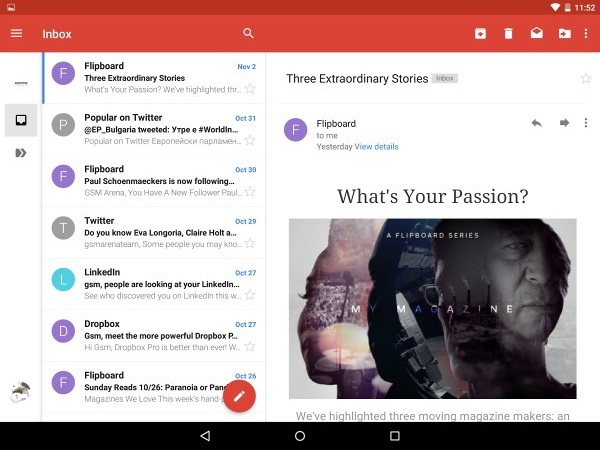Tap the 'Three Extraordinary Stories' subject in list
This screenshot has height=450, width=600.
[x=135, y=78]
